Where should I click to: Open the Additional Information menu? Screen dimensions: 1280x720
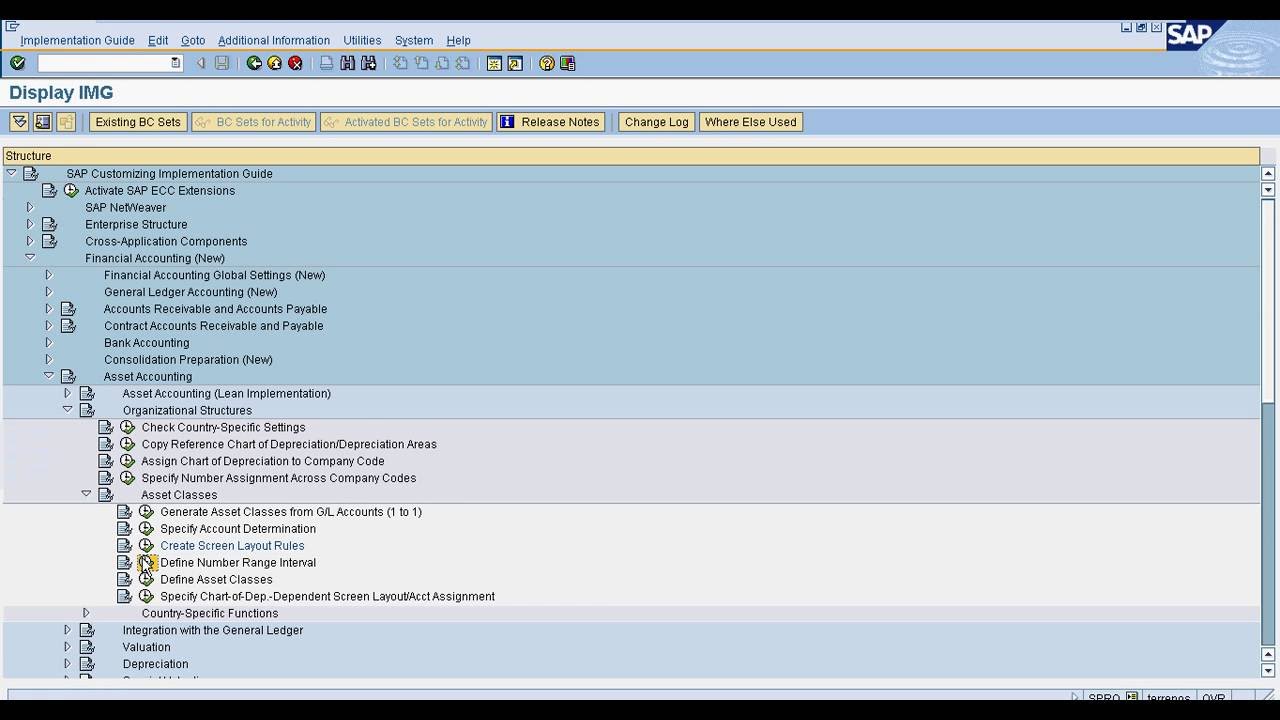[274, 40]
